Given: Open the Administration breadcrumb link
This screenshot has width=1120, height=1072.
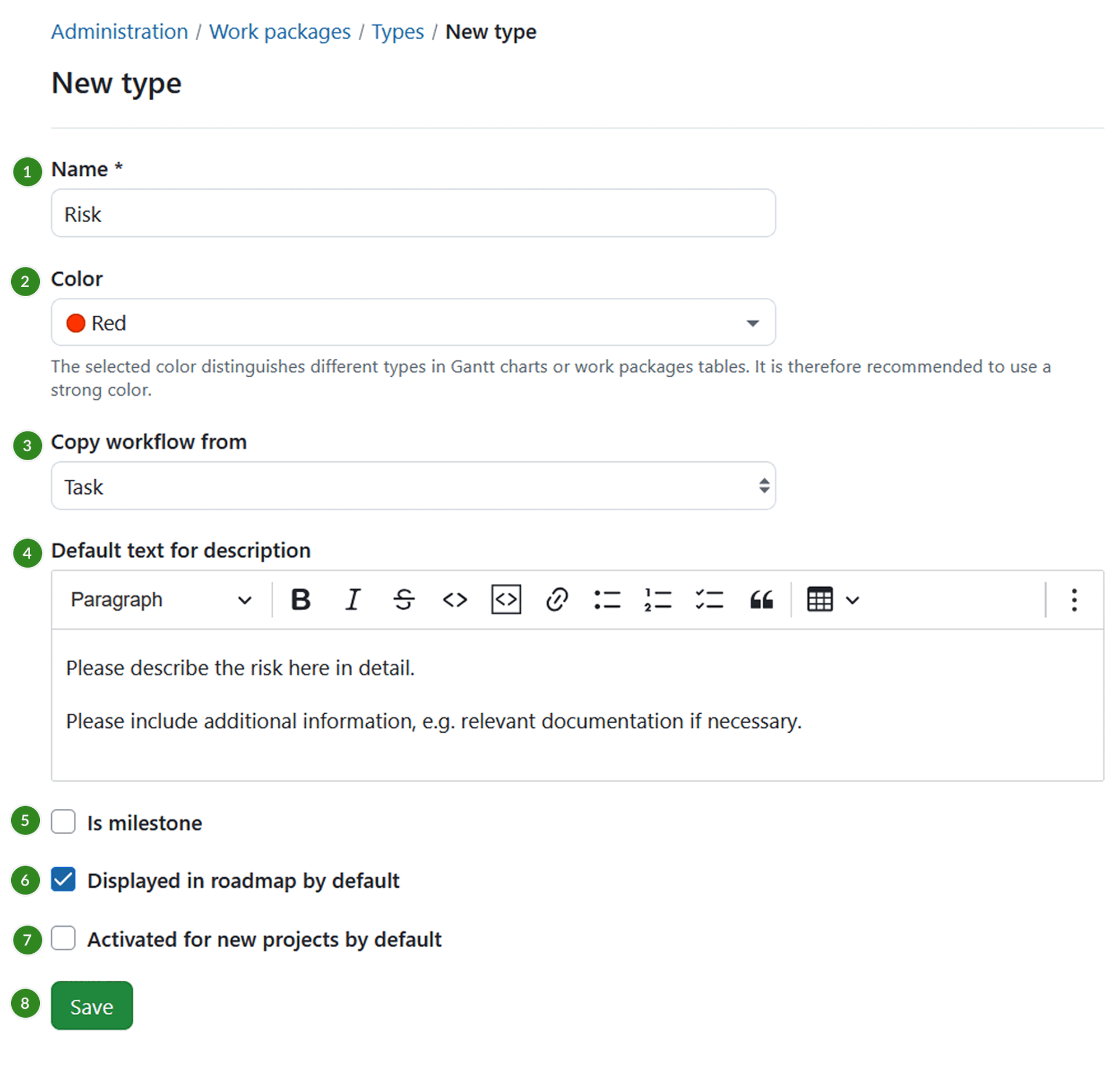Looking at the screenshot, I should pyautogui.click(x=119, y=31).
